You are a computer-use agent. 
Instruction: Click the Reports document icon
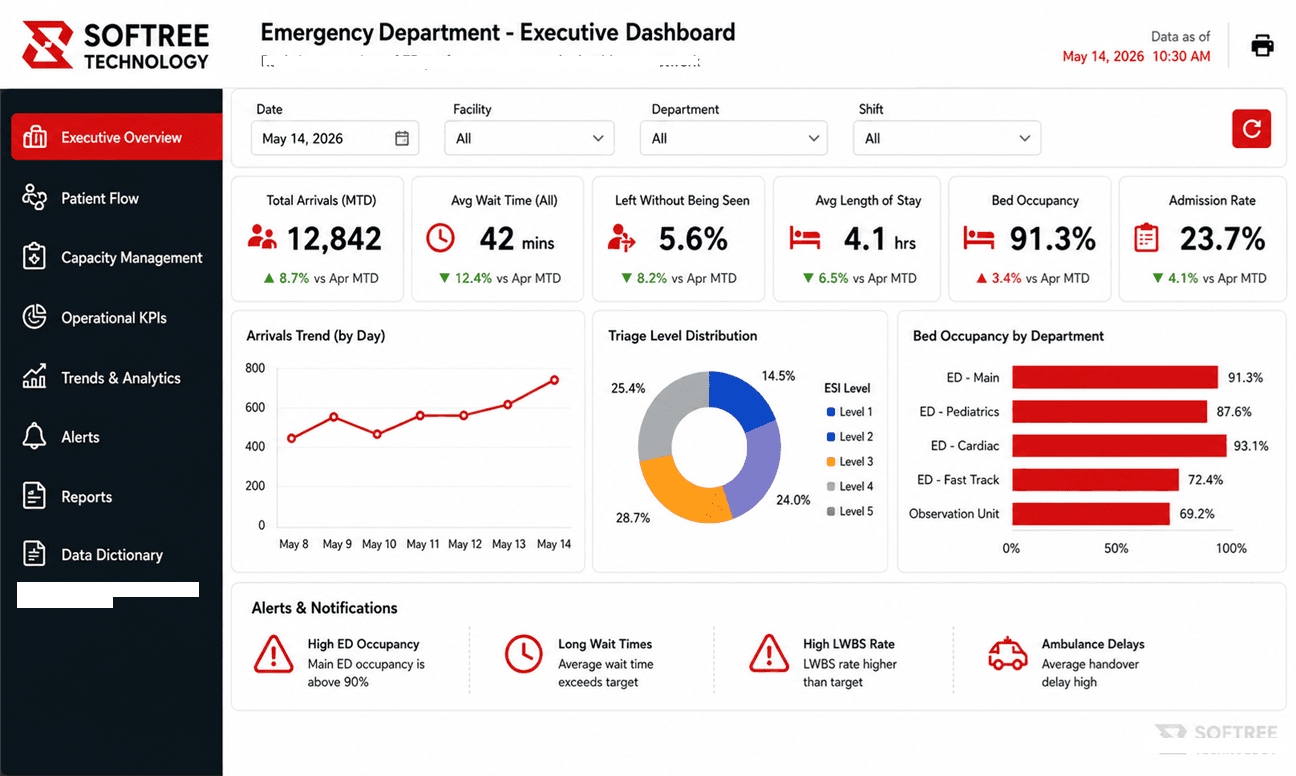[35, 496]
